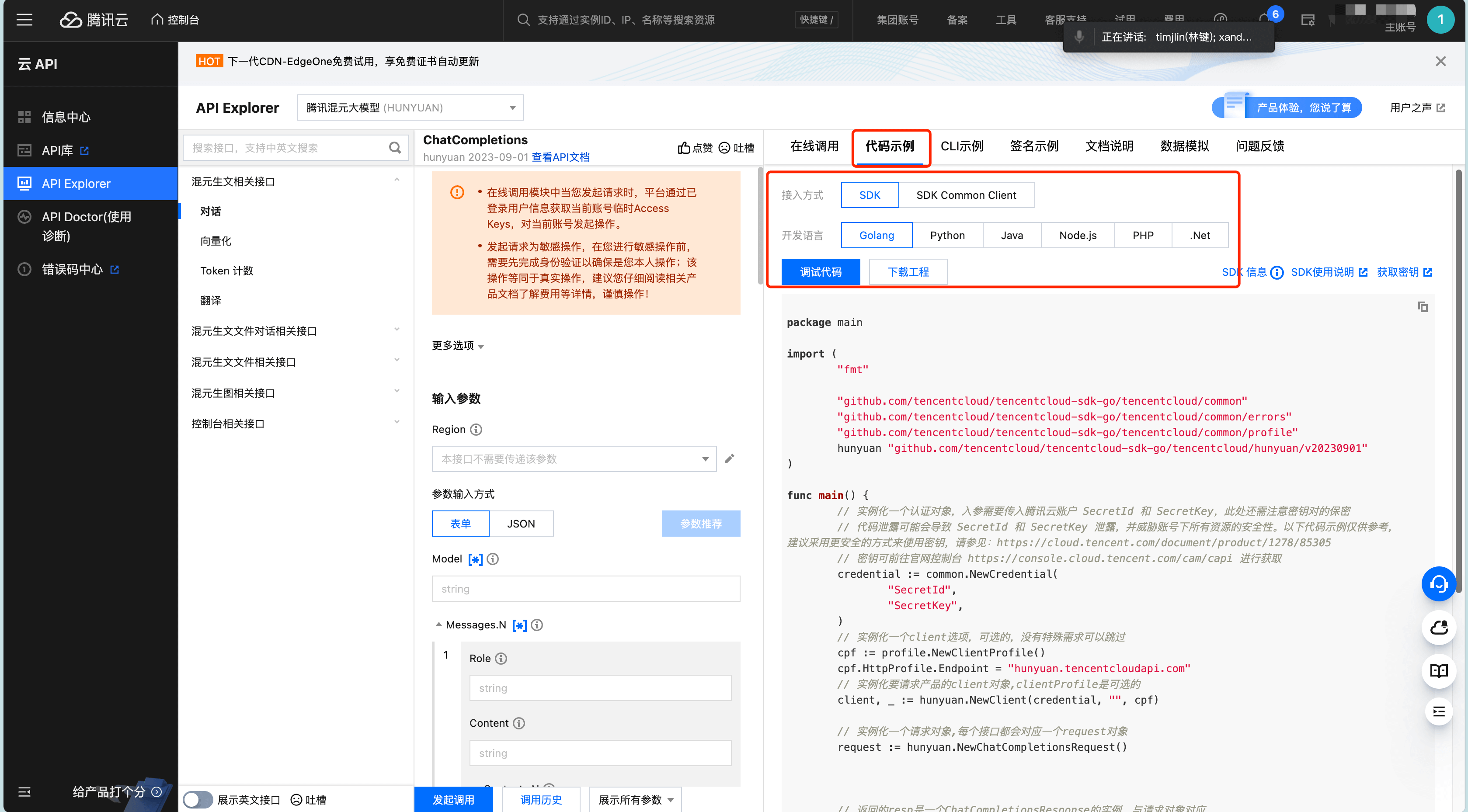The height and width of the screenshot is (812, 1468).
Task: Select SDK Common Client access mode
Action: (x=967, y=195)
